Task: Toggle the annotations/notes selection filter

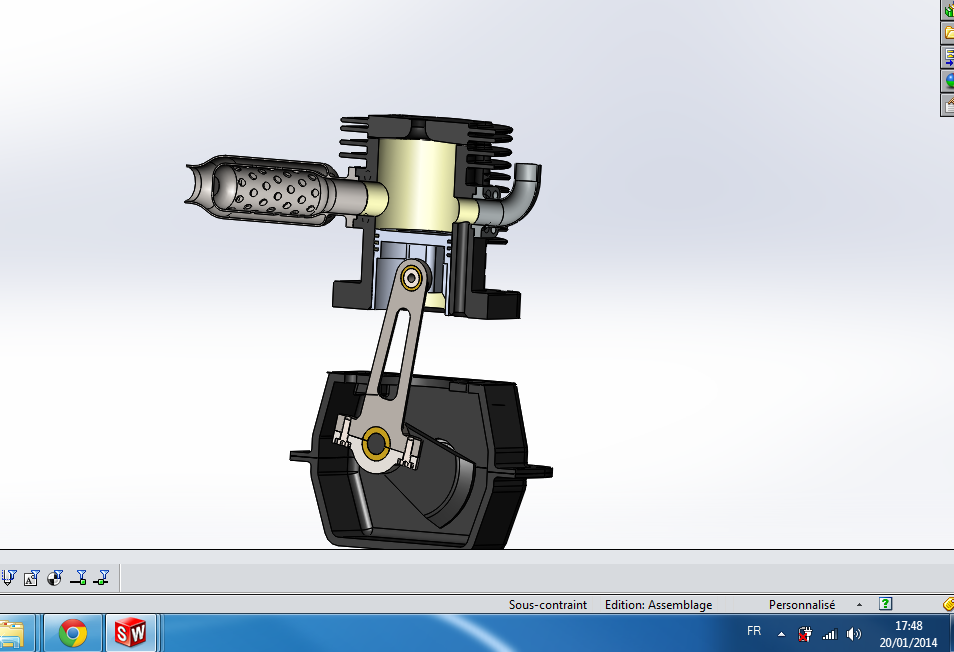Action: (x=31, y=577)
